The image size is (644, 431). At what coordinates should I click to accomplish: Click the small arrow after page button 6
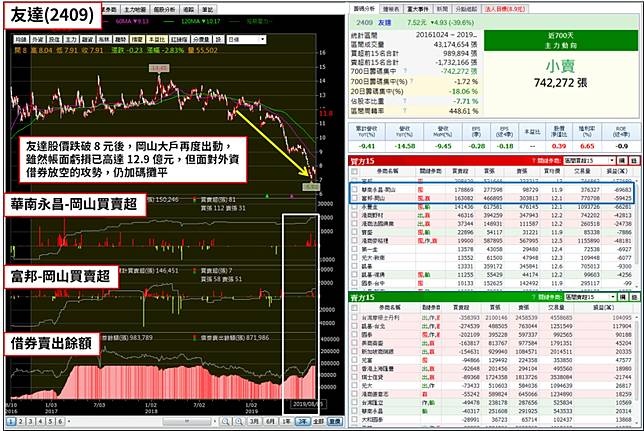coord(69,421)
